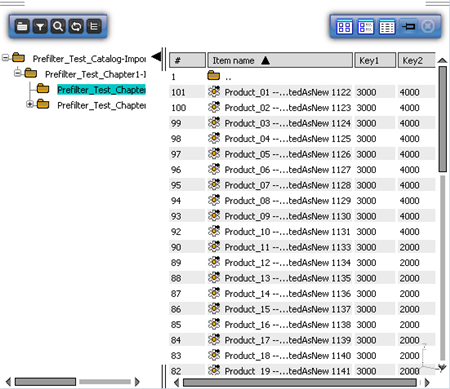
Task: Sort by the Key1 column header
Action: [375, 60]
